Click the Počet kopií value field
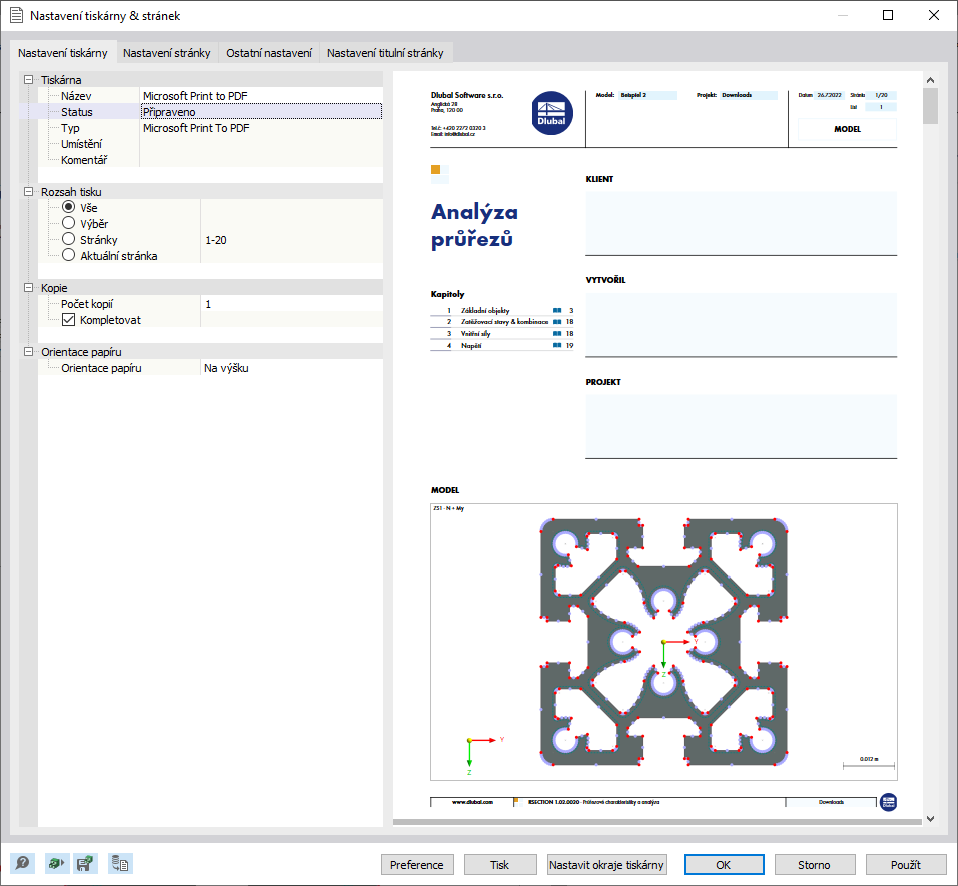 click(291, 304)
